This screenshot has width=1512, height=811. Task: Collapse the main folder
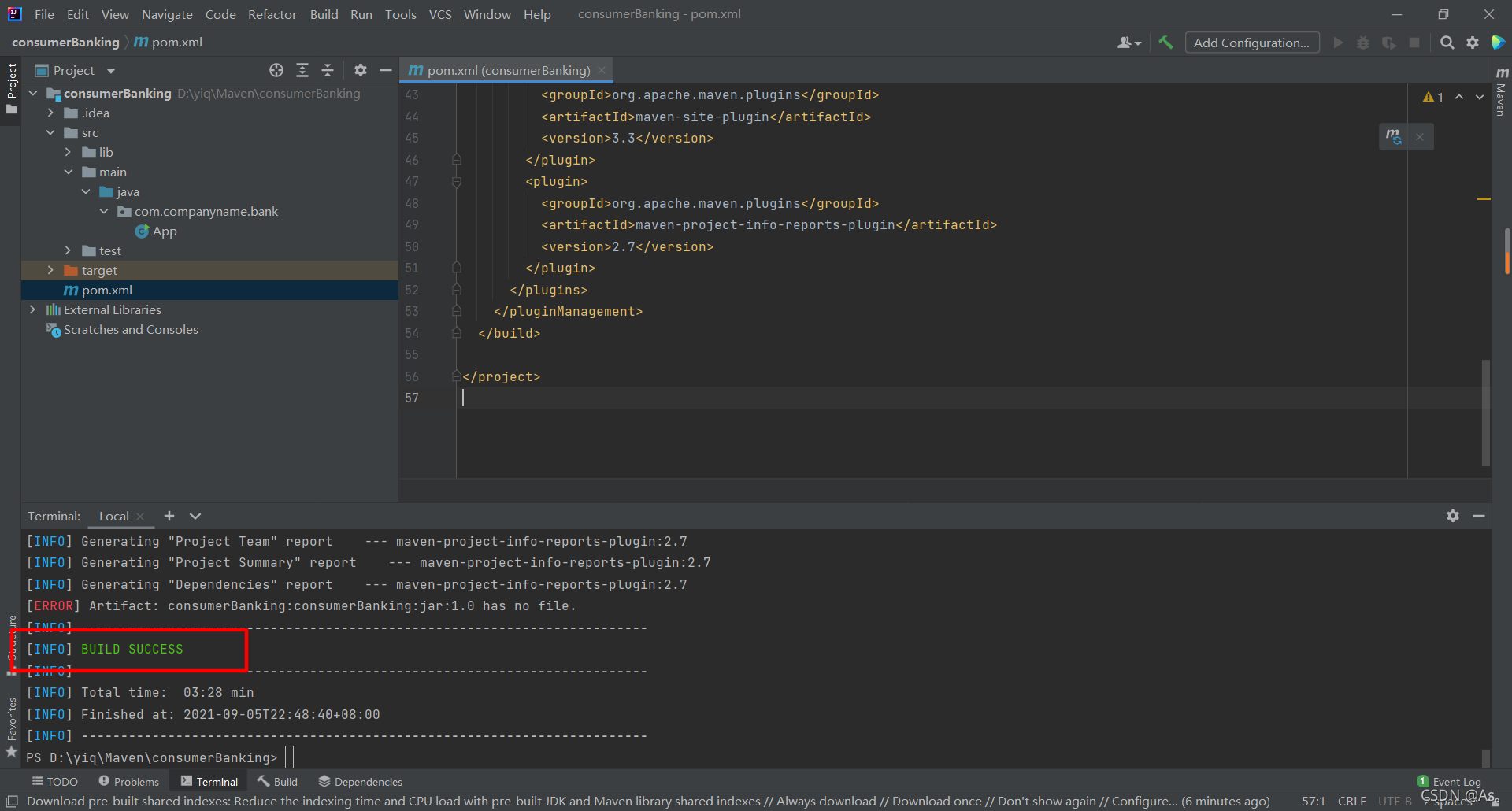click(69, 172)
